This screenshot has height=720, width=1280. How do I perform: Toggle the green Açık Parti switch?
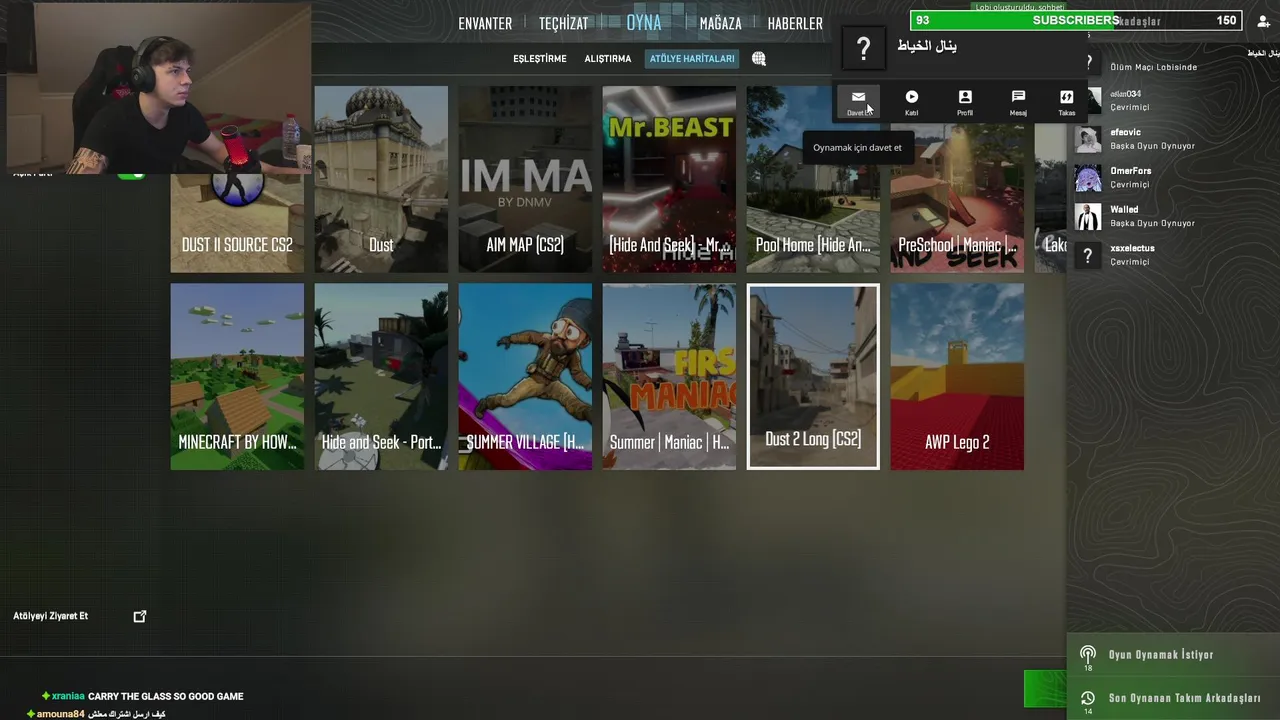tap(132, 174)
